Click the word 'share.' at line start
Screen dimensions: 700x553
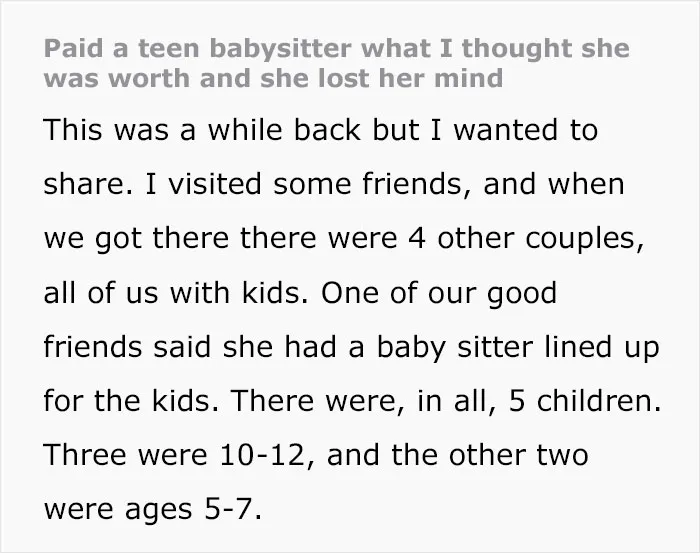[88, 184]
